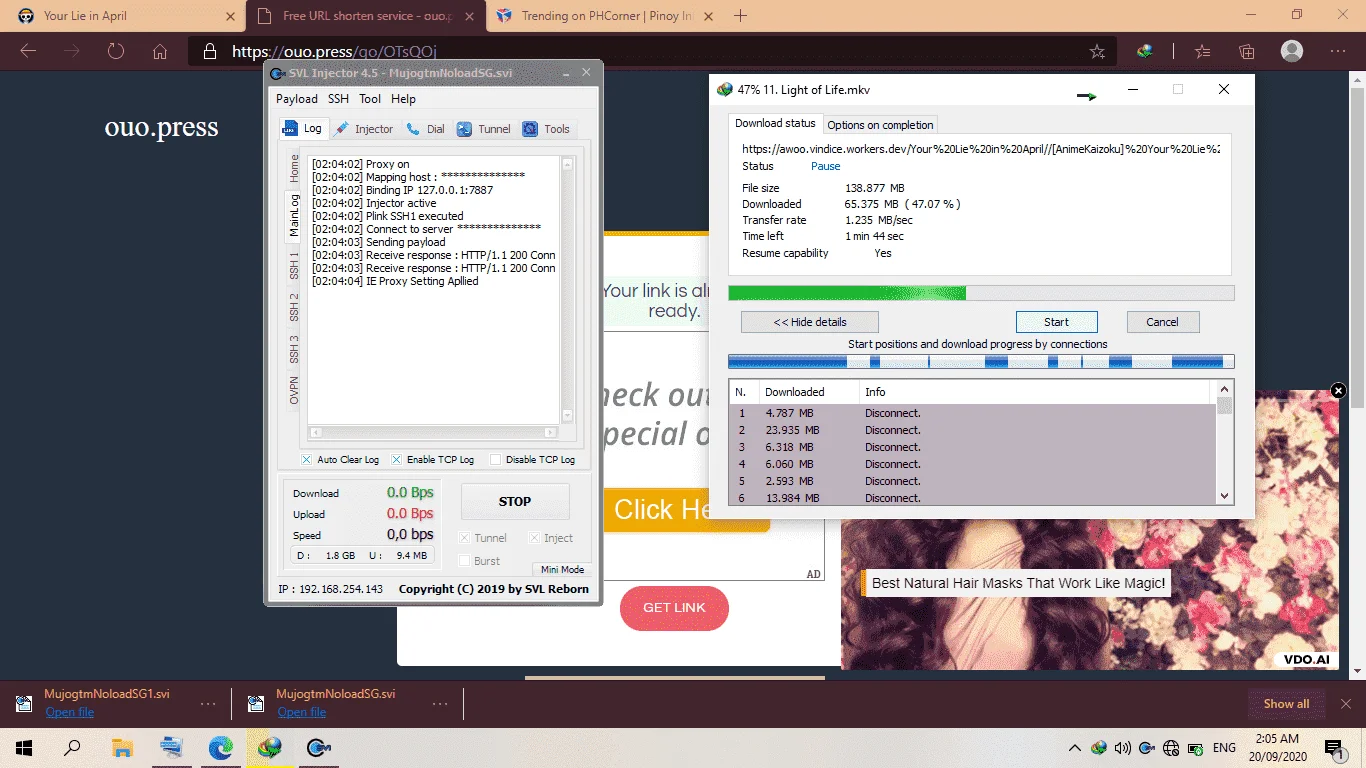Screen dimensions: 1366x768
Task: Open the SSH menu in SVL Injector
Action: pyautogui.click(x=339, y=99)
